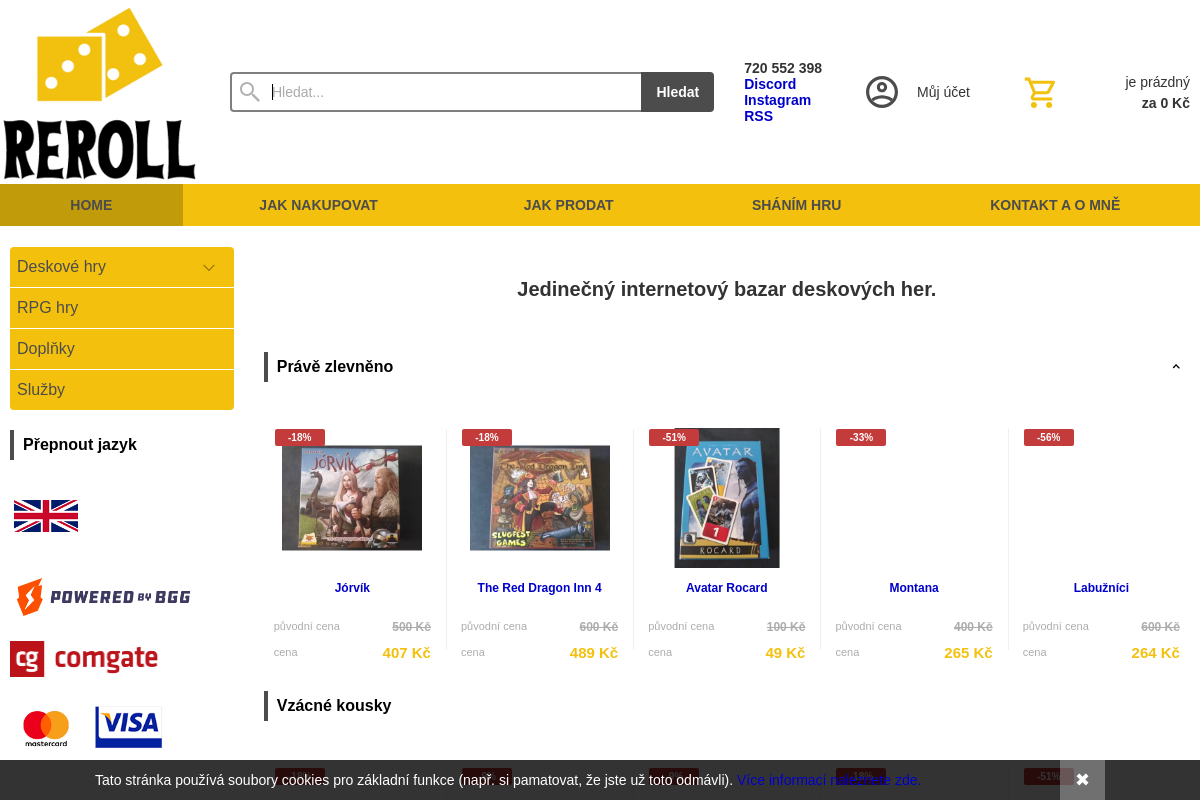This screenshot has width=1200, height=800.
Task: Click the 49 Kč price
Action: click(x=785, y=652)
